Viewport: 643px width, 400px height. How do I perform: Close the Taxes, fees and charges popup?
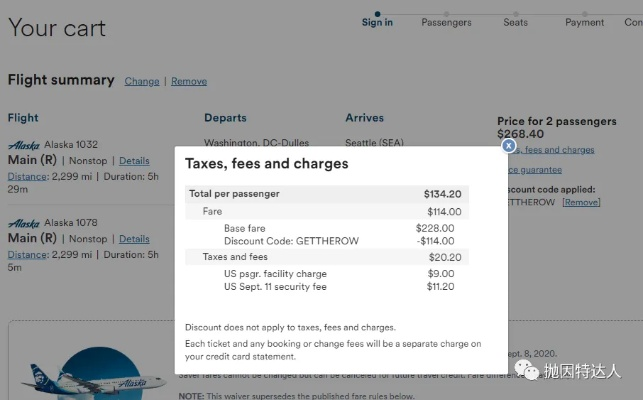pos(508,145)
